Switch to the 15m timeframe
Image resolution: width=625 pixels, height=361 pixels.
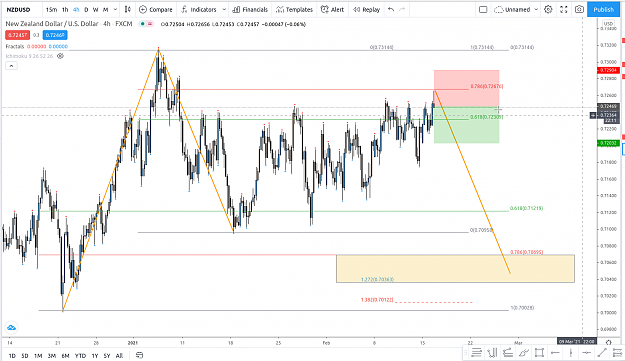(51, 10)
